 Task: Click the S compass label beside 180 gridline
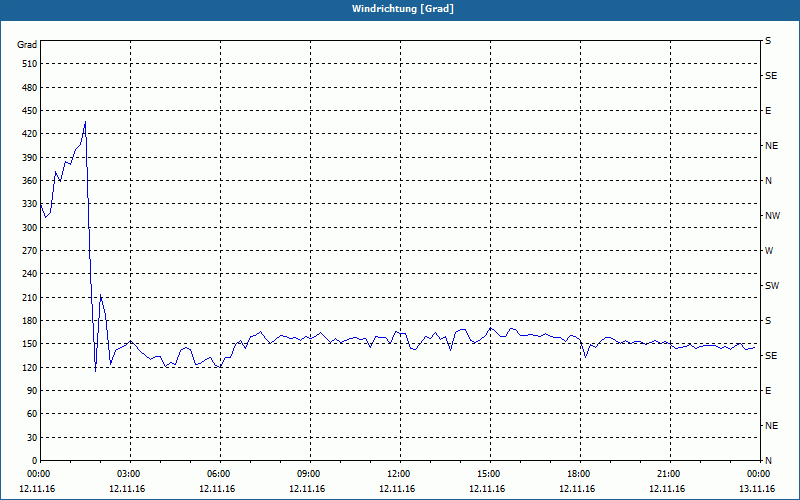coord(768,321)
